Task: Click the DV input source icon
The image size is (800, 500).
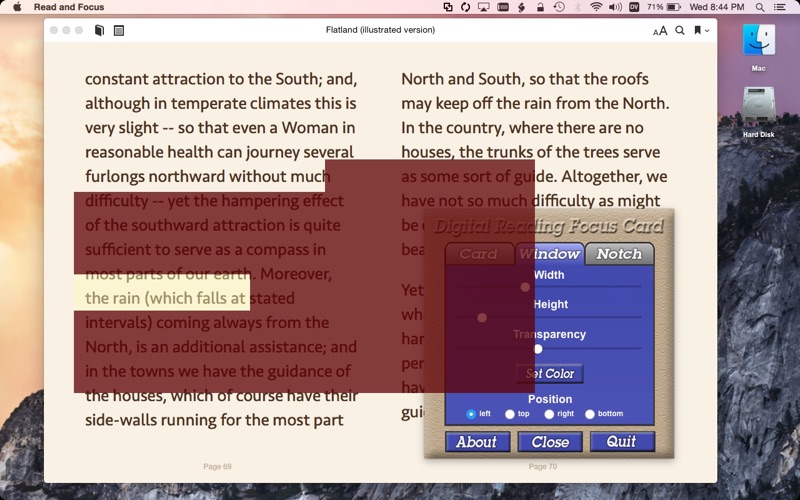Action: point(634,7)
